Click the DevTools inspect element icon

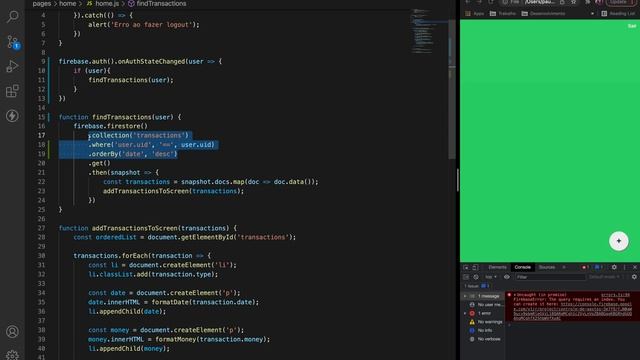466,267
